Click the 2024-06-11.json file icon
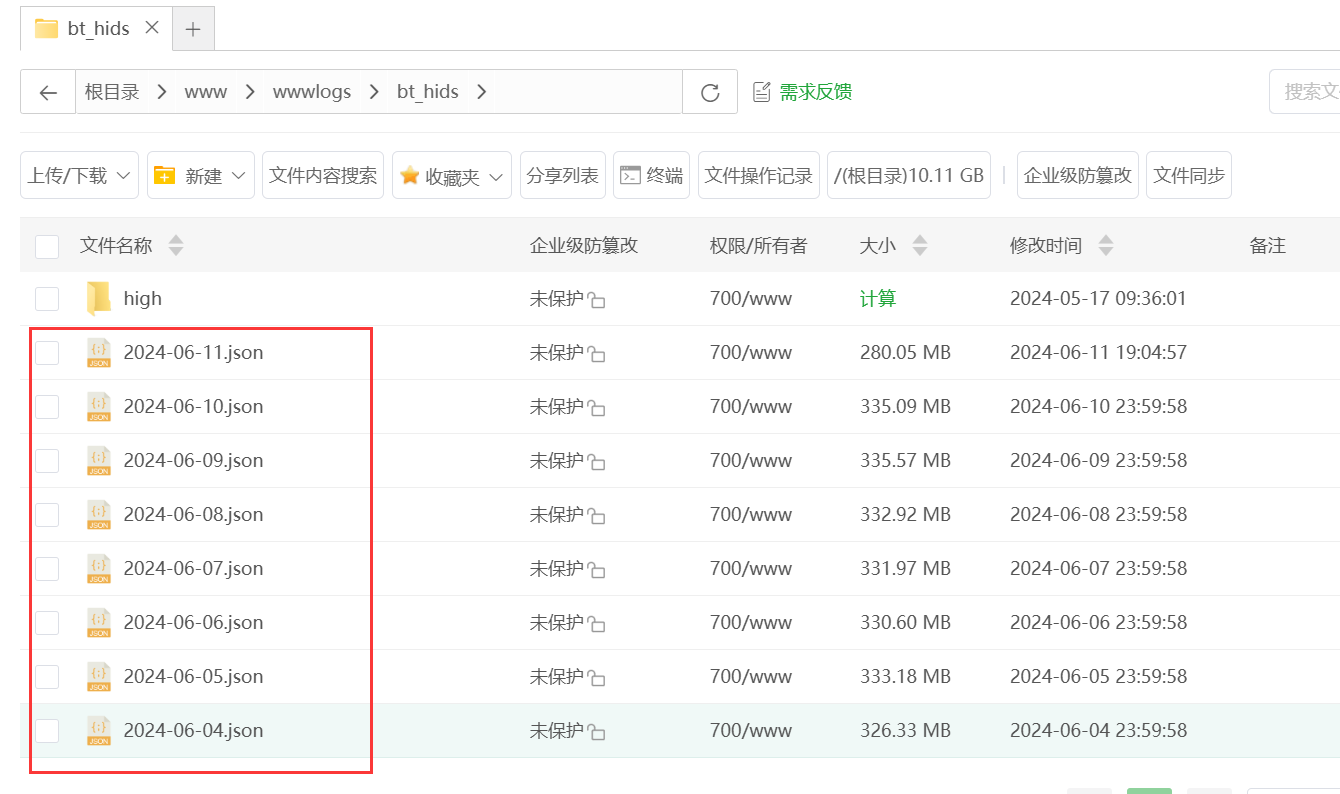Image resolution: width=1340 pixels, height=794 pixels. (99, 352)
